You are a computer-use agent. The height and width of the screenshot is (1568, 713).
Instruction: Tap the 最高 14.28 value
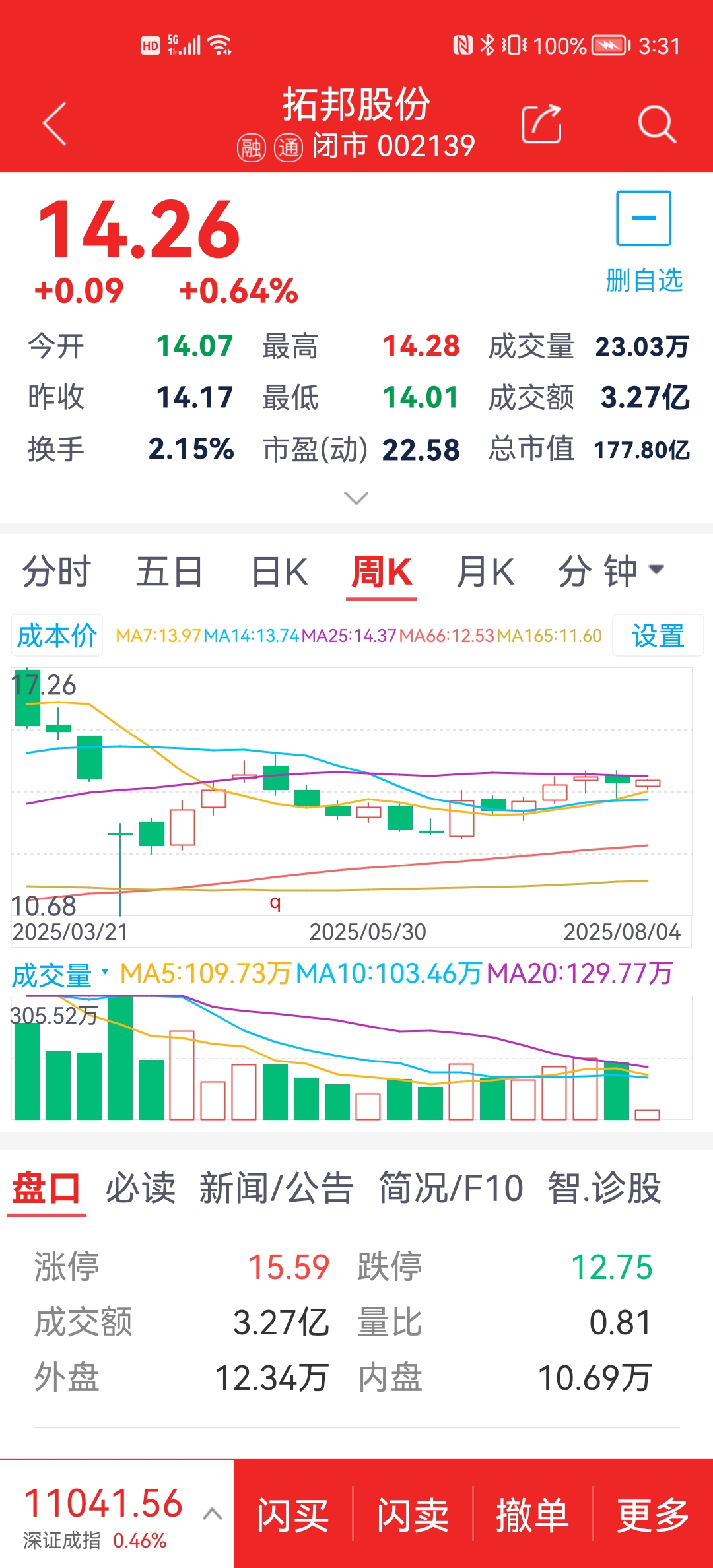coord(421,346)
